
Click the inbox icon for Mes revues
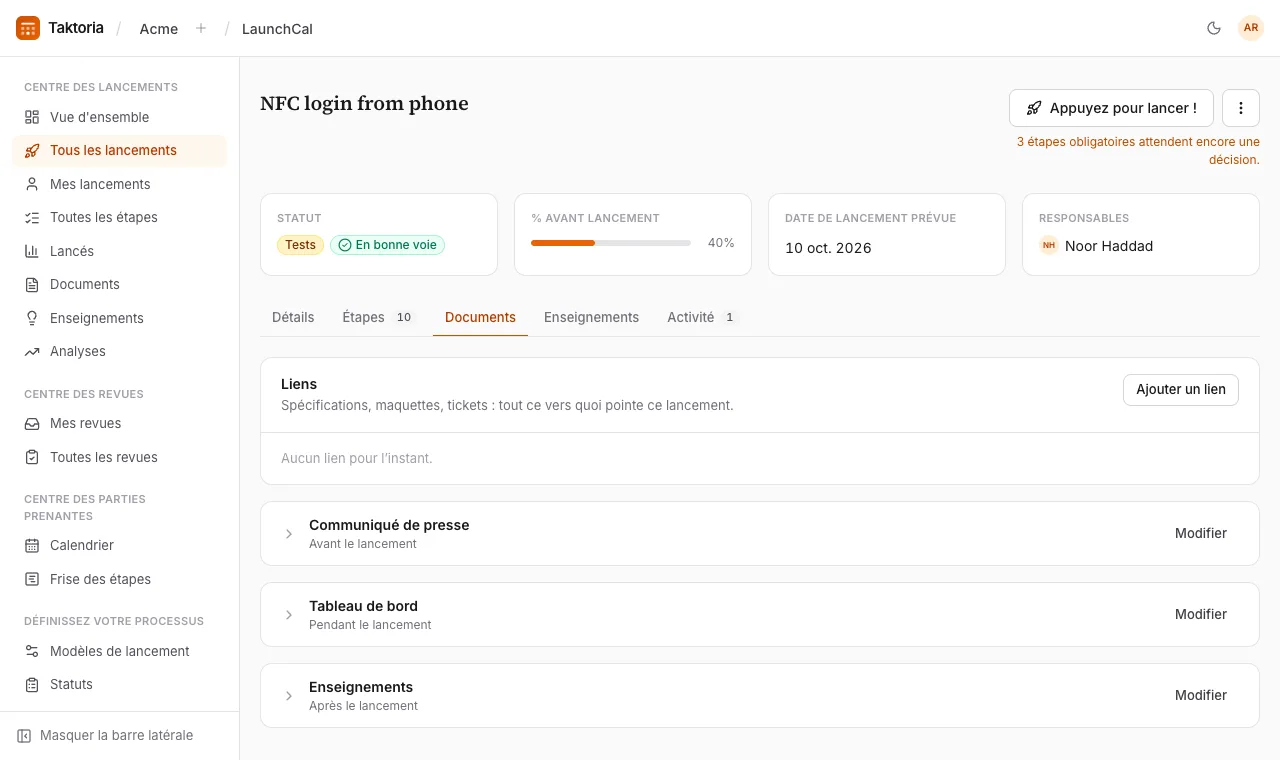[x=32, y=424]
